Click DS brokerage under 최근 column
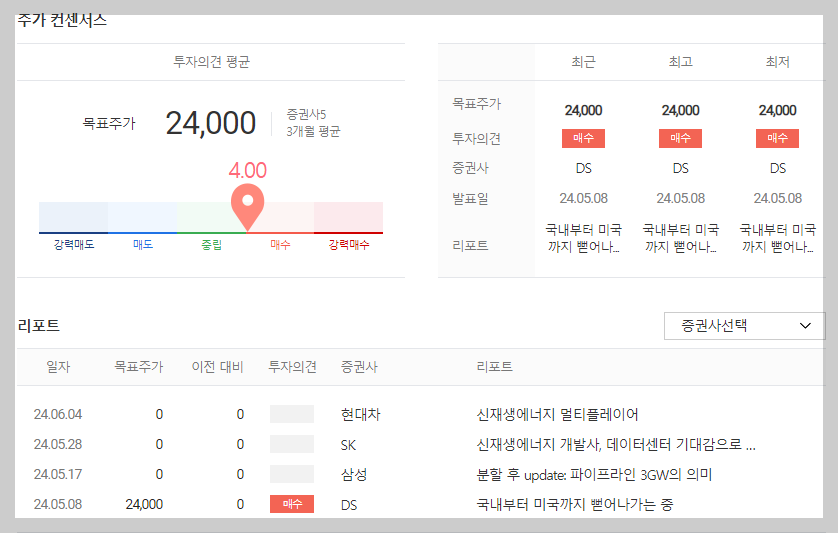 click(583, 168)
